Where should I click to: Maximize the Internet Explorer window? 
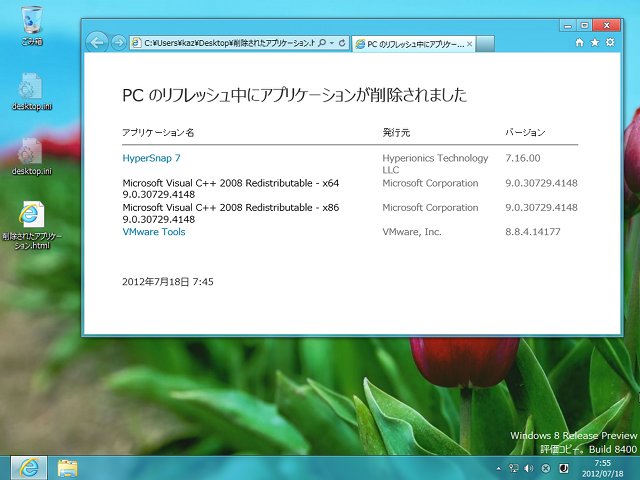(x=584, y=26)
